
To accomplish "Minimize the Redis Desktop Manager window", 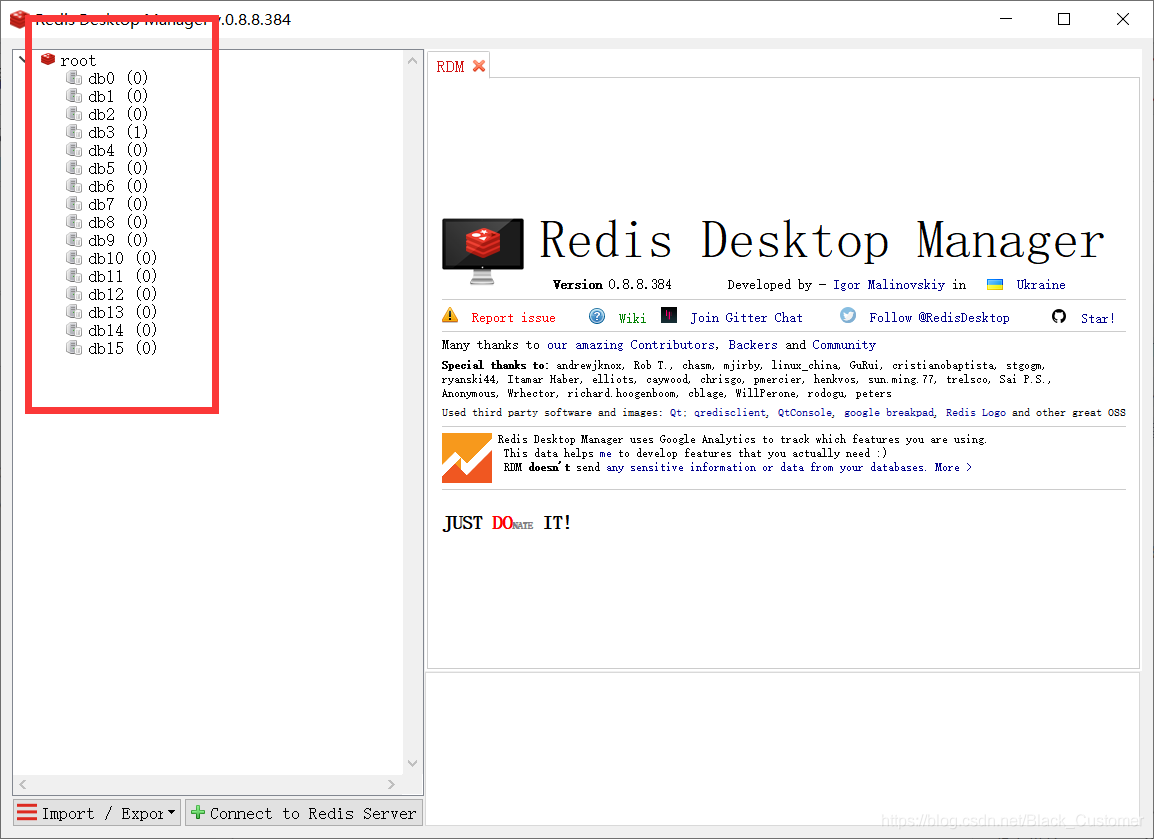I will click(x=1006, y=19).
